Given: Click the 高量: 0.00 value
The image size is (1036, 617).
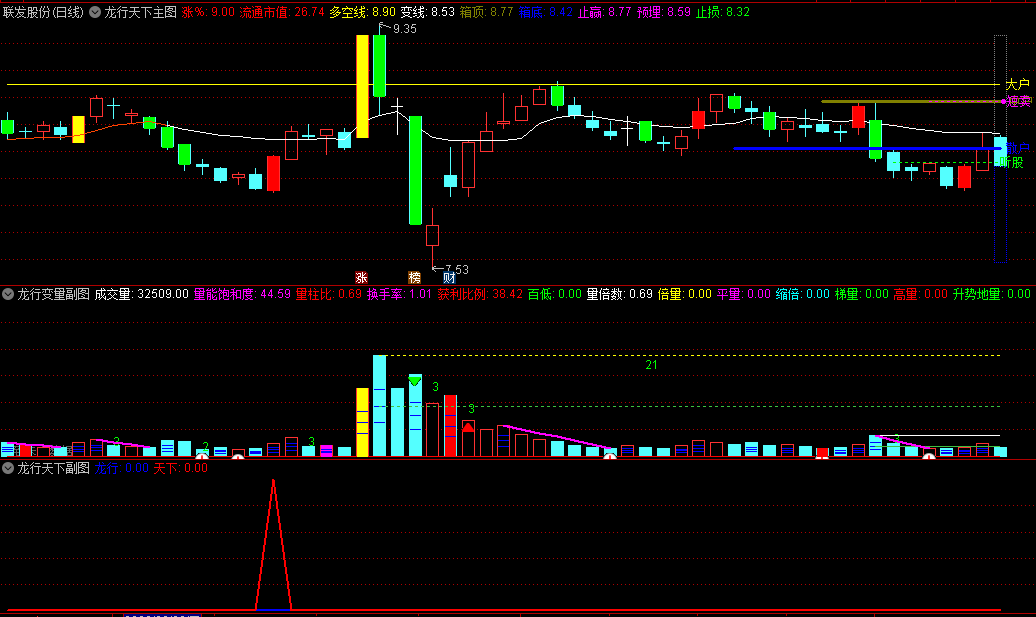Looking at the screenshot, I should 920,294.
